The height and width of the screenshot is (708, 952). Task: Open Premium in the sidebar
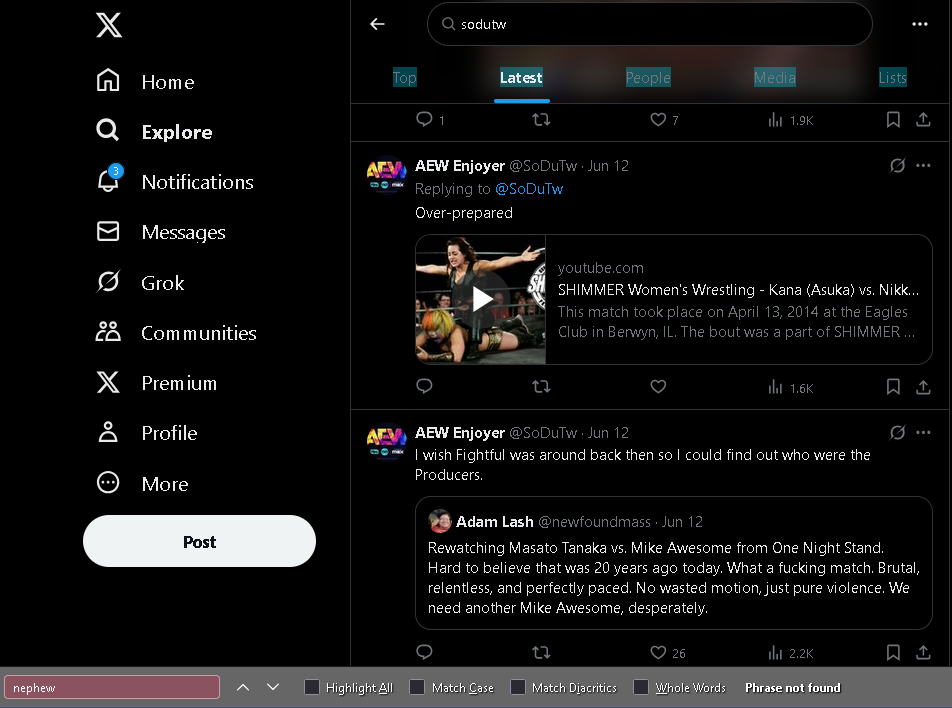click(x=157, y=383)
